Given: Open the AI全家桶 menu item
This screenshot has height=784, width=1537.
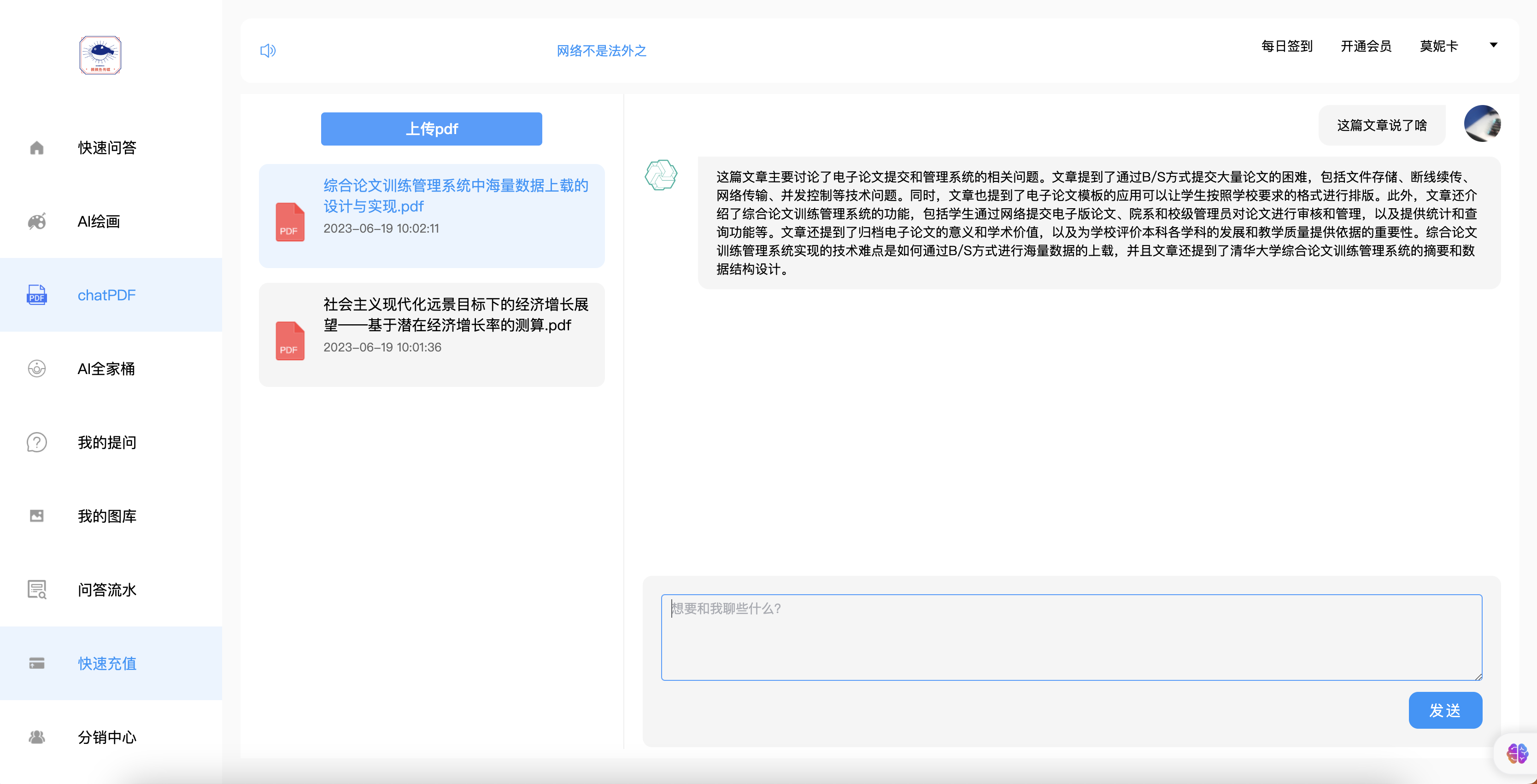Looking at the screenshot, I should click(106, 369).
